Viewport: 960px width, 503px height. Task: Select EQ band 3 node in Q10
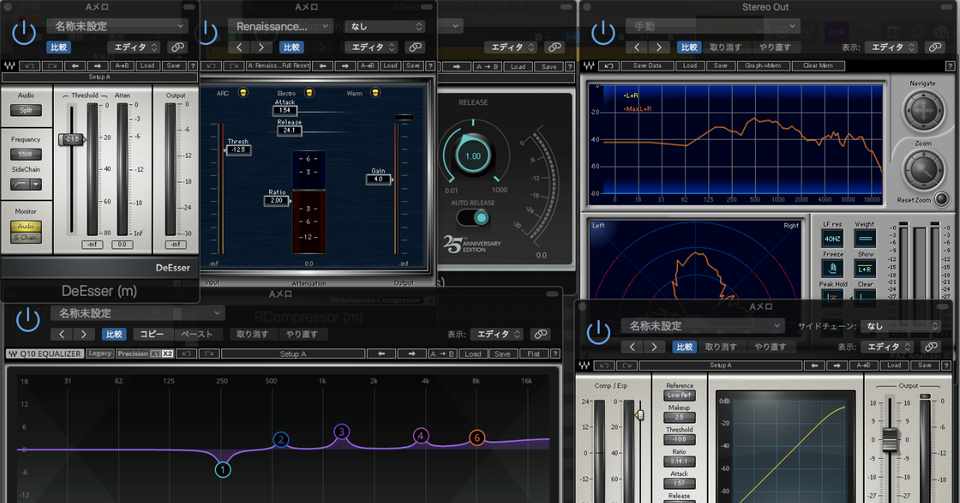coord(342,432)
